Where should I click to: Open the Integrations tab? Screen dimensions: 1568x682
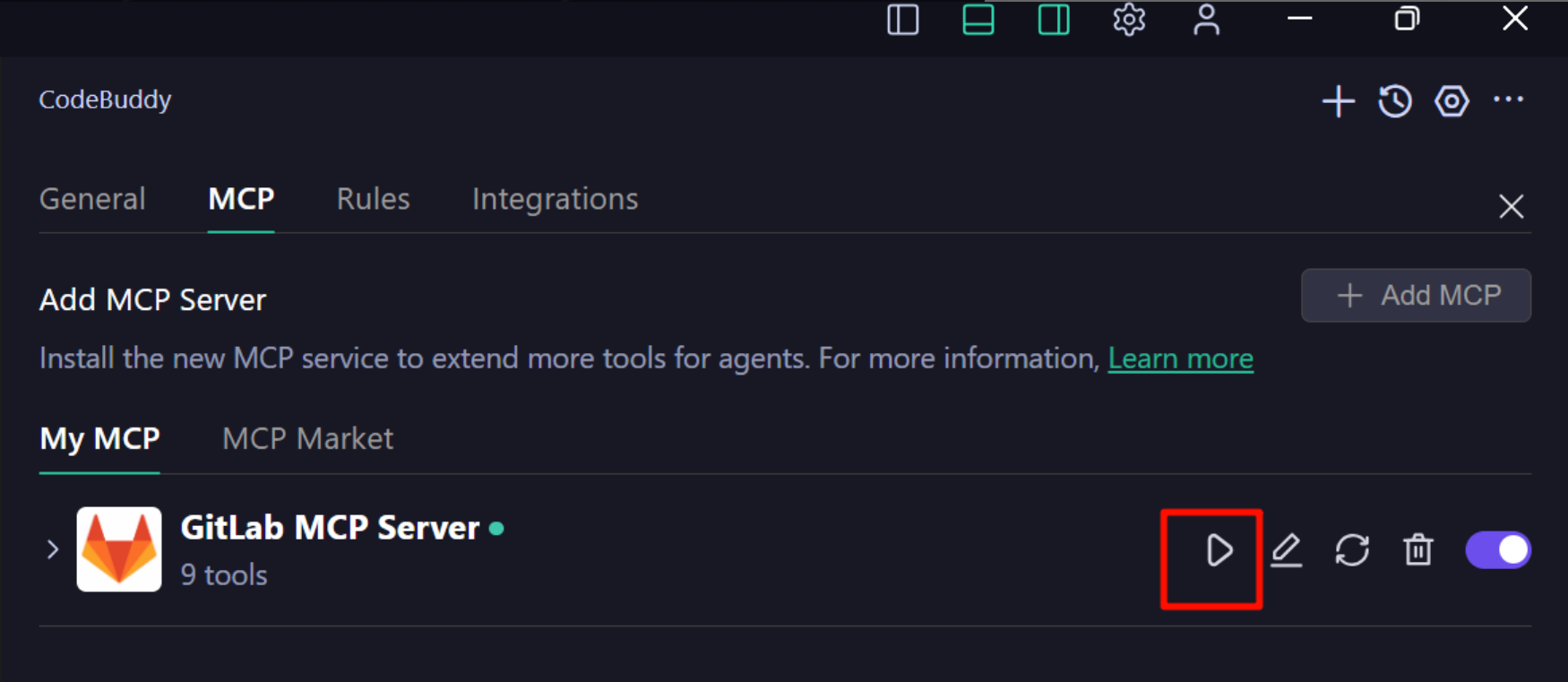click(555, 199)
